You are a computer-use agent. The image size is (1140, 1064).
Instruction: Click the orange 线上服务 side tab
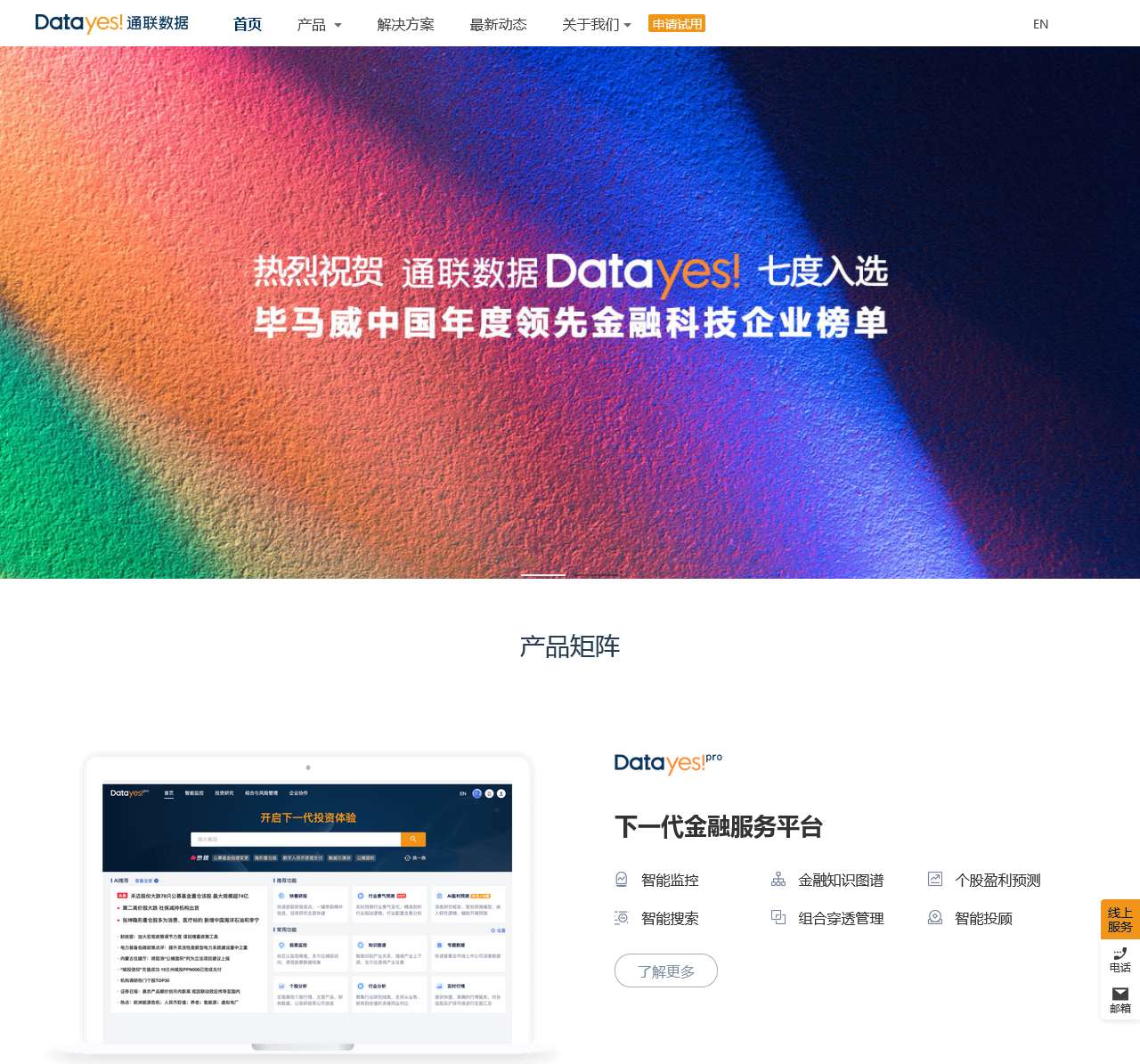pos(1120,920)
